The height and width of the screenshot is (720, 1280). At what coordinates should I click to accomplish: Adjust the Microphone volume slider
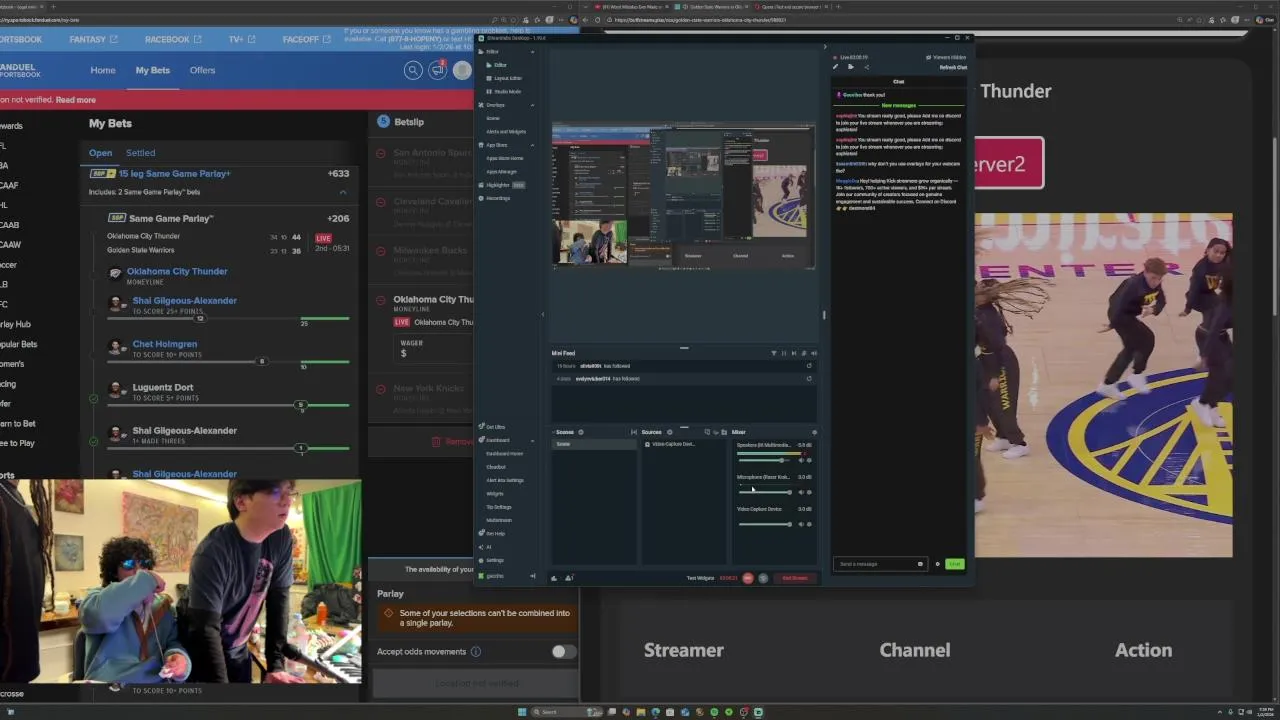pyautogui.click(x=765, y=492)
